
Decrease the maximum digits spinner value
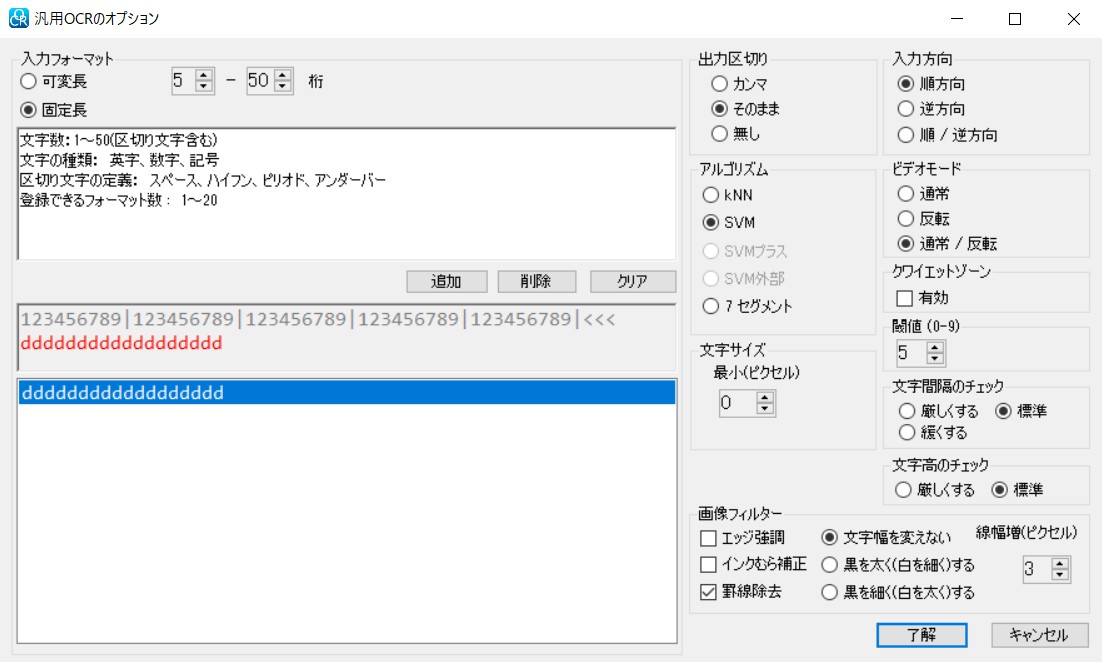click(283, 87)
